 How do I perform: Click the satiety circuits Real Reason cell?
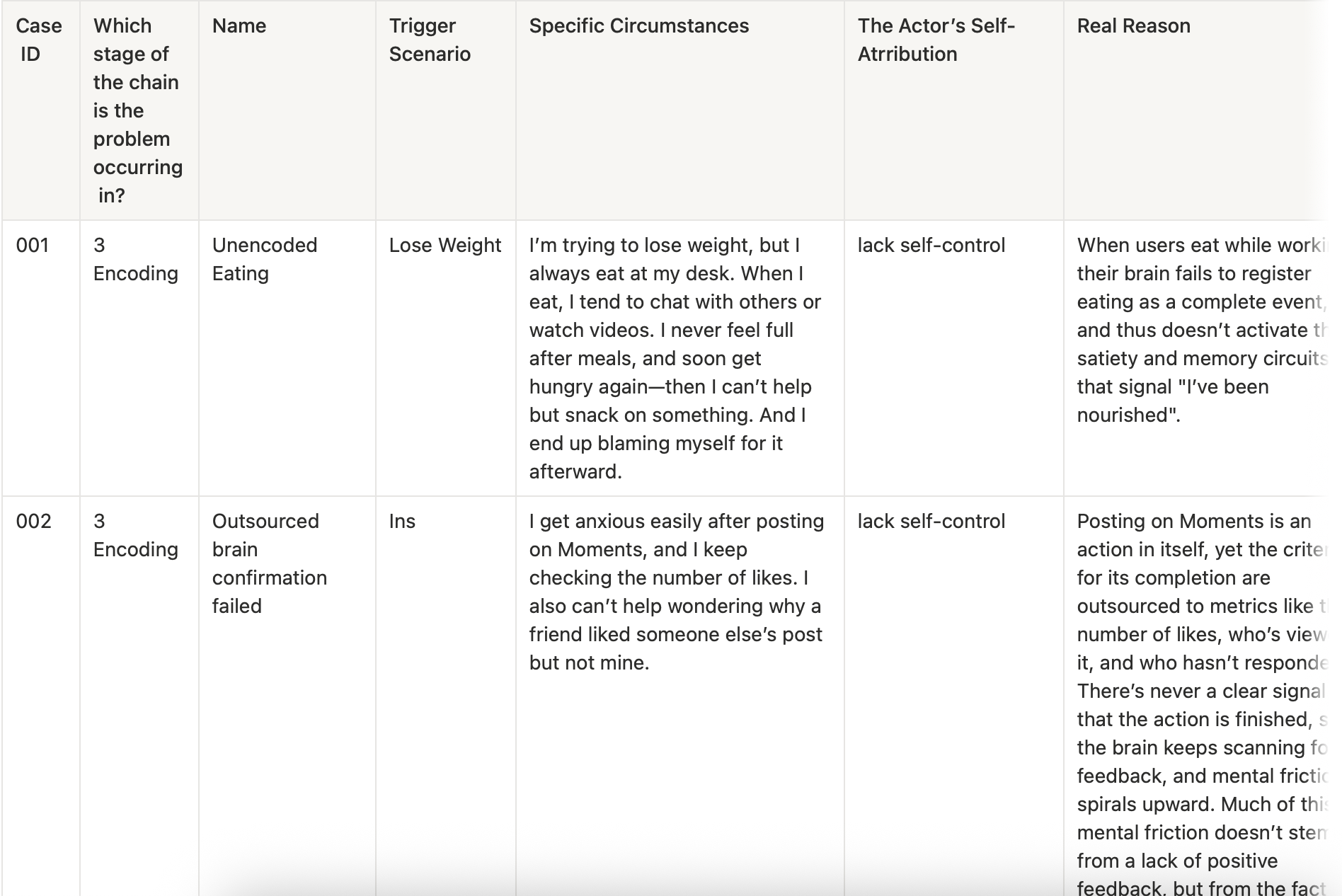coord(1200,330)
